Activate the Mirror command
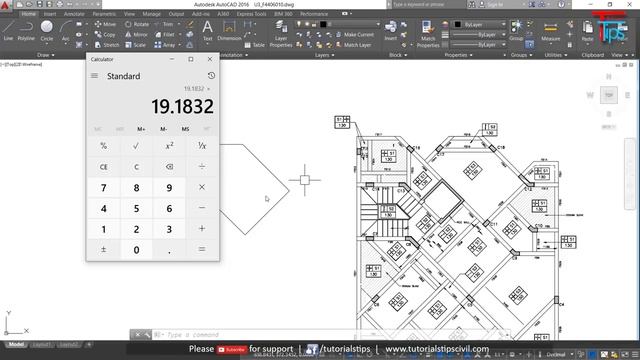The image size is (640, 360). (x=136, y=35)
